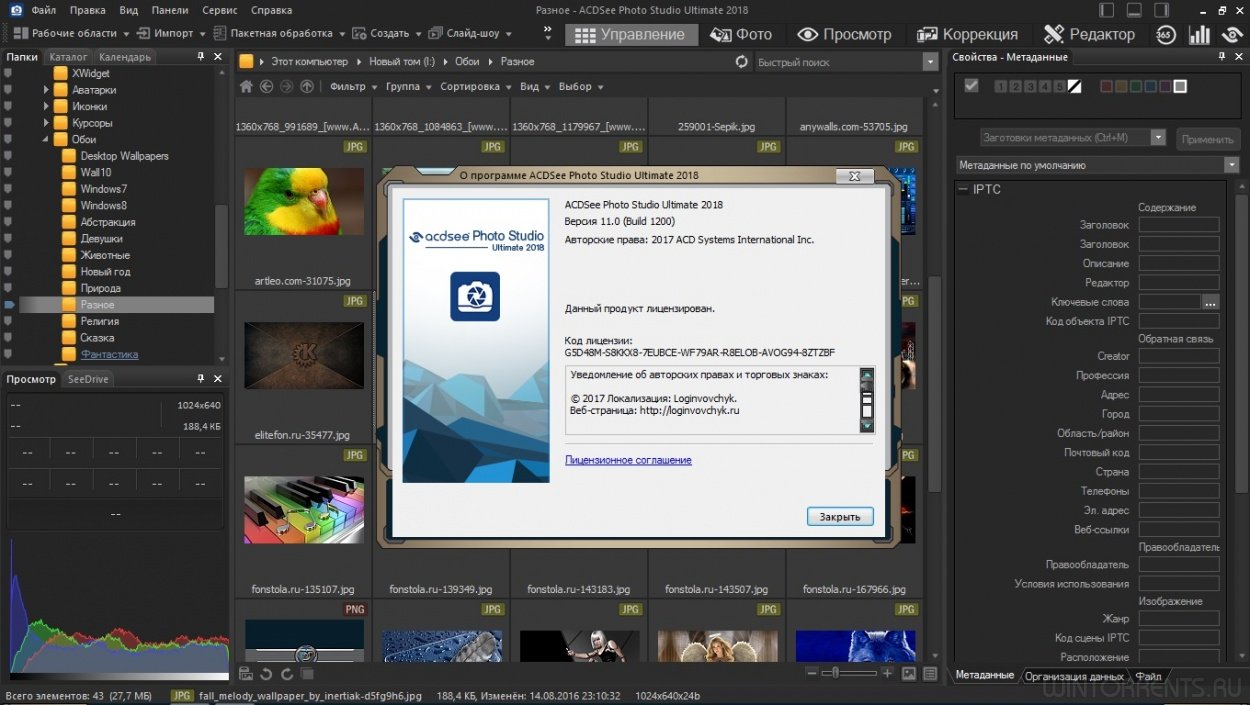The height and width of the screenshot is (705, 1250).
Task: Click the home folder icon in navigation bar
Action: [246, 87]
